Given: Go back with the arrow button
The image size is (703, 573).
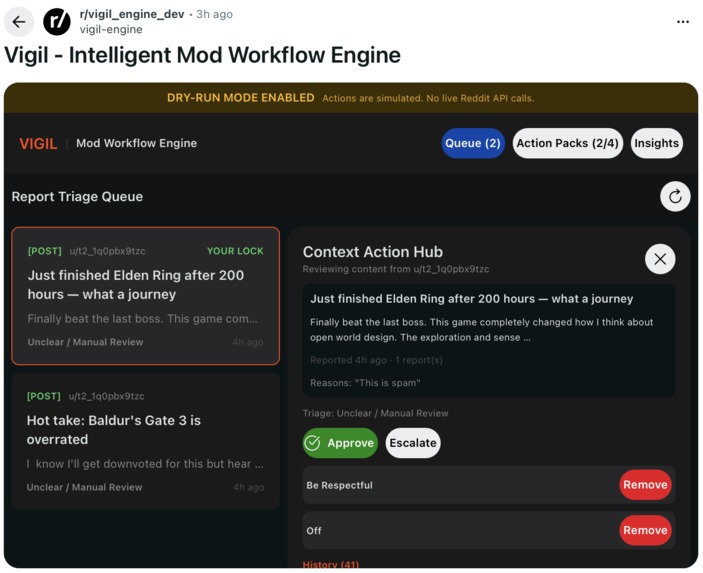Looking at the screenshot, I should [19, 22].
